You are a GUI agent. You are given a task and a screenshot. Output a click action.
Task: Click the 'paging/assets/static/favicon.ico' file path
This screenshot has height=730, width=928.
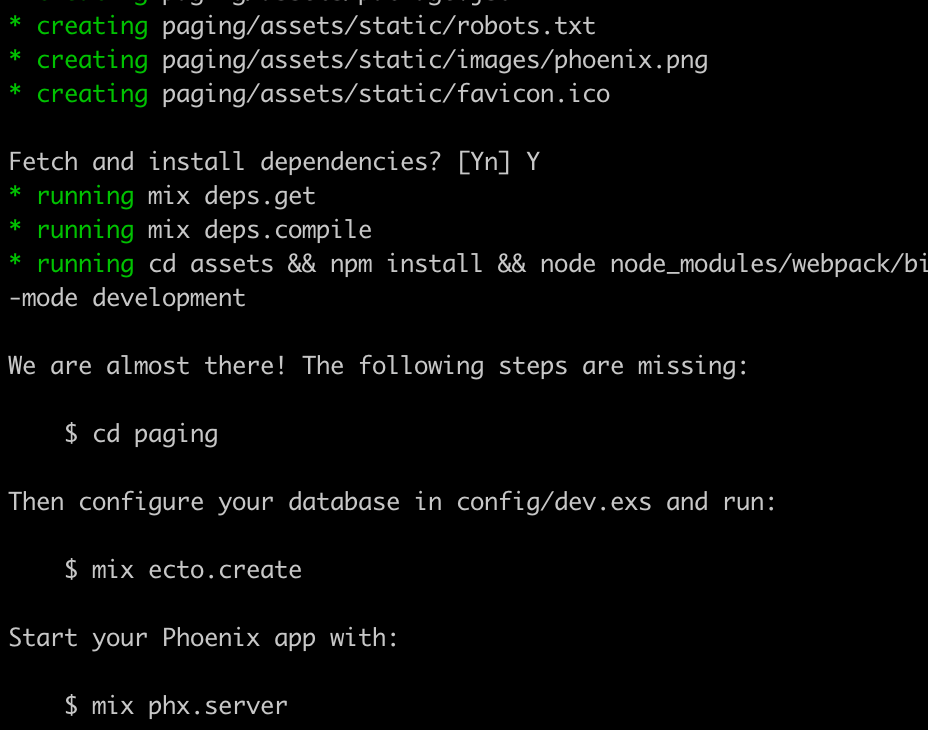[x=386, y=94]
